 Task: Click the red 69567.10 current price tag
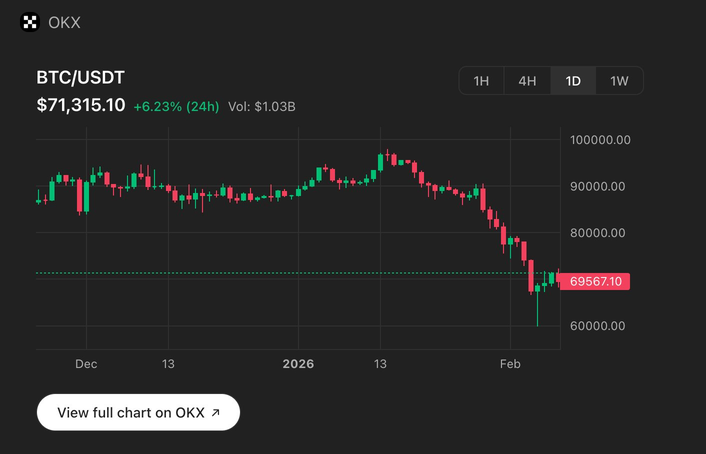pos(595,282)
